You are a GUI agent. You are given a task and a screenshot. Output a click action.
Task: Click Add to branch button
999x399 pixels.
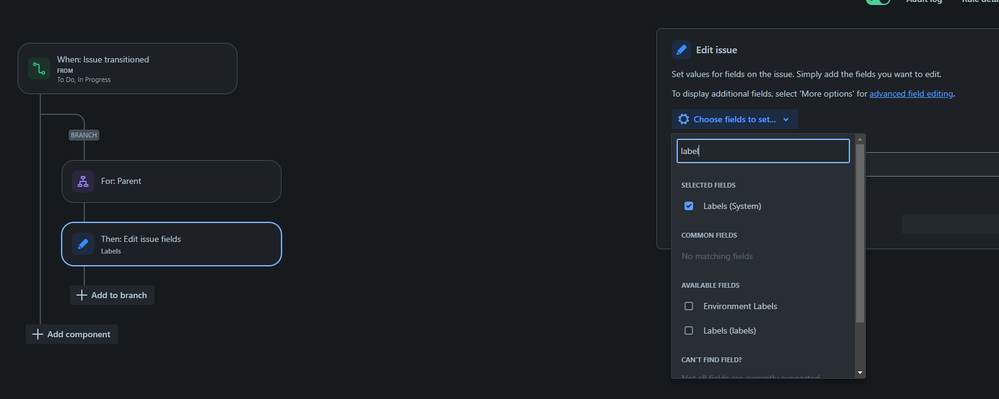pos(112,295)
